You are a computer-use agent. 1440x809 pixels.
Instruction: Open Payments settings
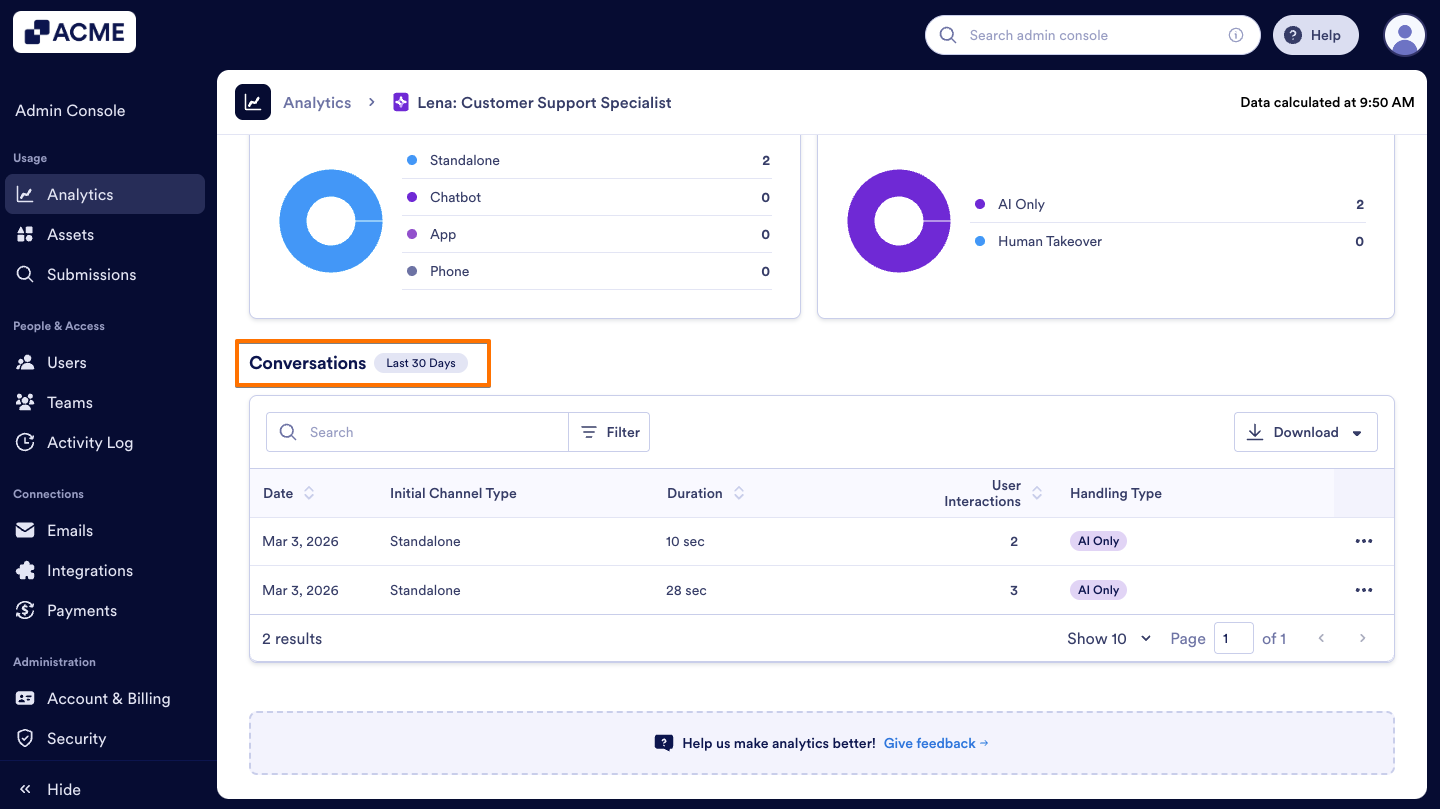coord(83,610)
